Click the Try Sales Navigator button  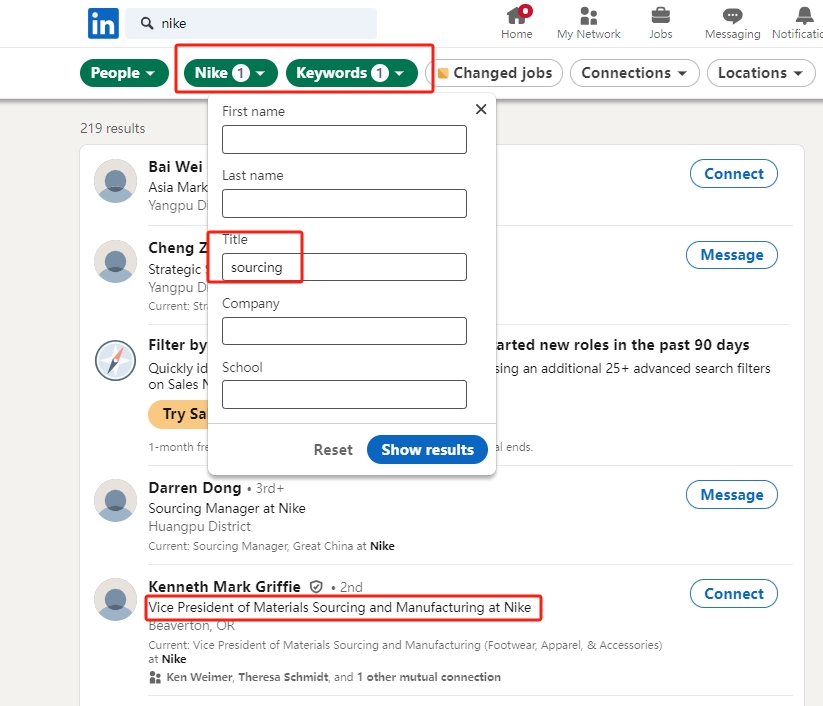coord(178,414)
